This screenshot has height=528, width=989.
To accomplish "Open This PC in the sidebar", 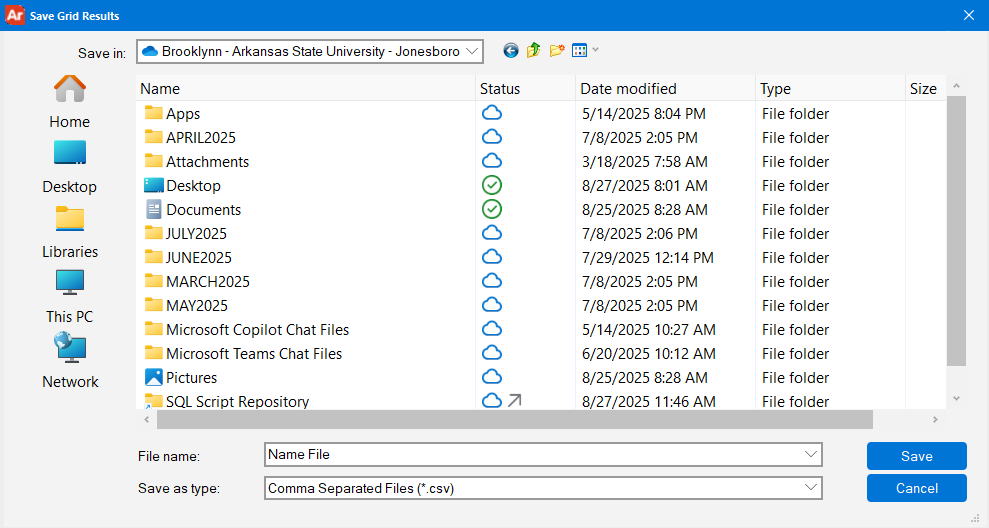I will click(x=69, y=297).
